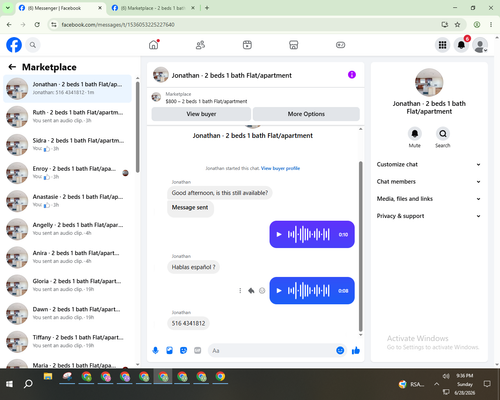This screenshot has height=400, width=500.
Task: Bookmark this page with the star
Action: pyautogui.click(x=457, y=24)
